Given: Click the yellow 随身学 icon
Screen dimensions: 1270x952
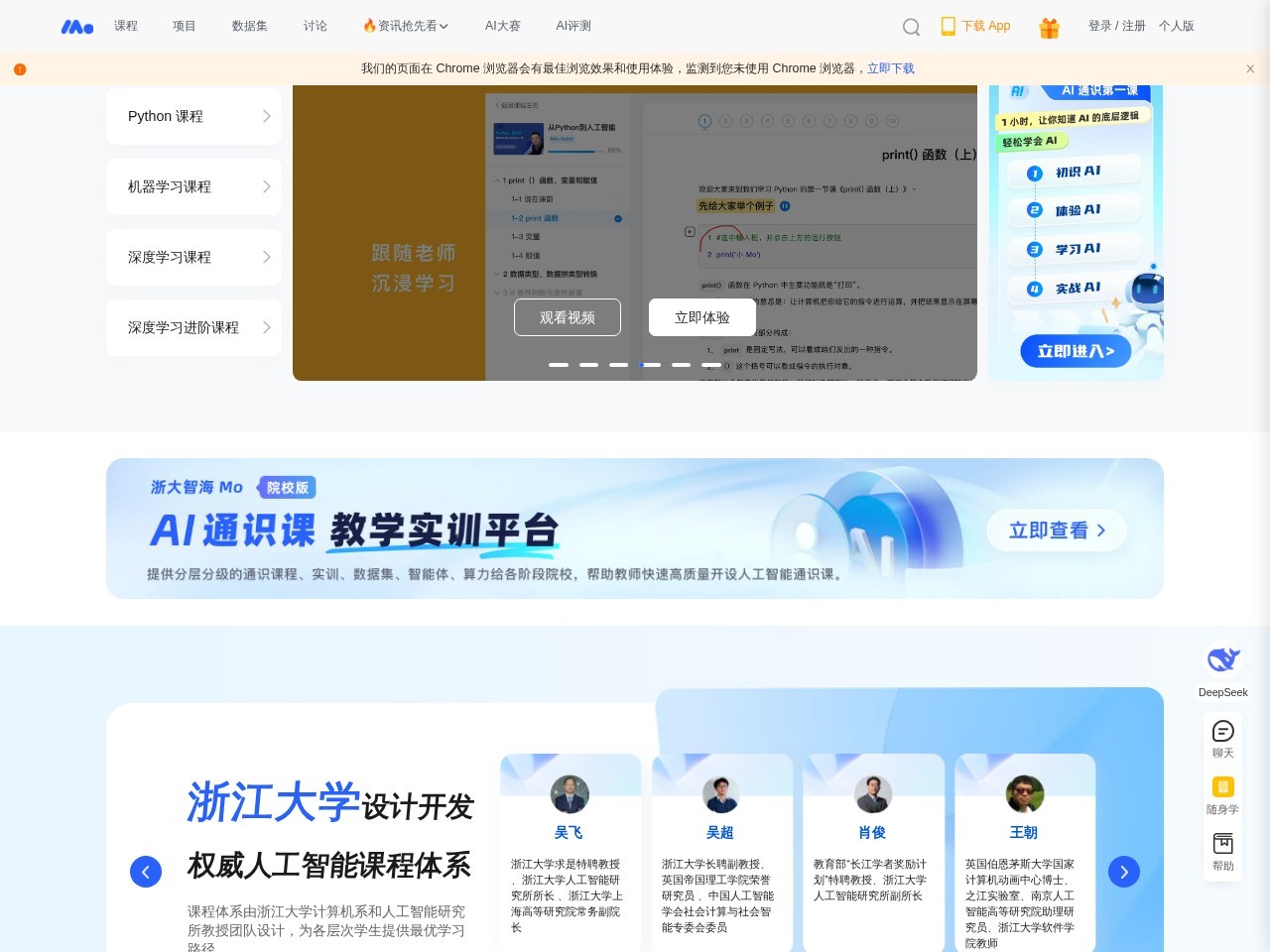Looking at the screenshot, I should pos(1222,787).
